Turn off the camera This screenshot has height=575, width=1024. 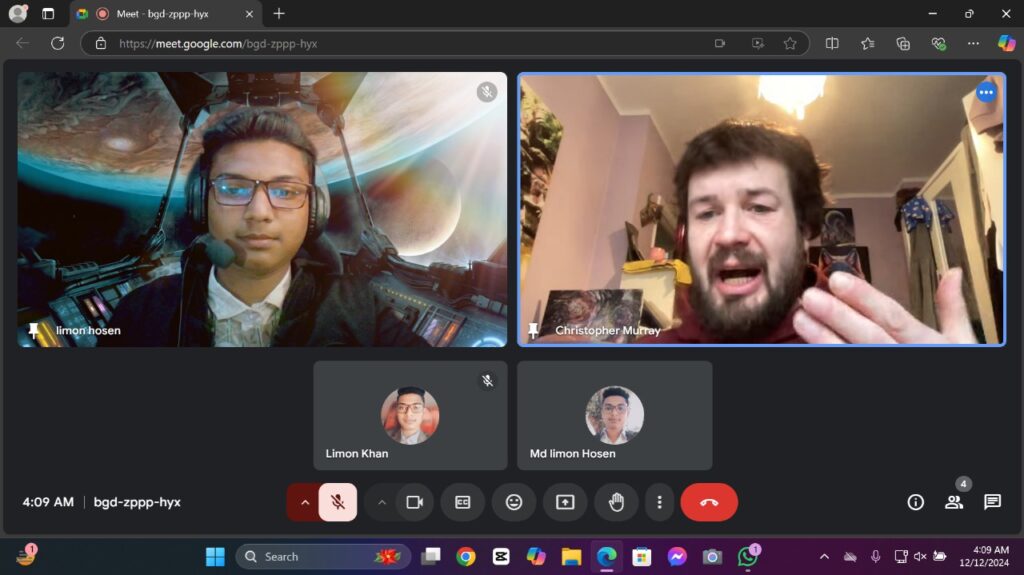pyautogui.click(x=414, y=502)
